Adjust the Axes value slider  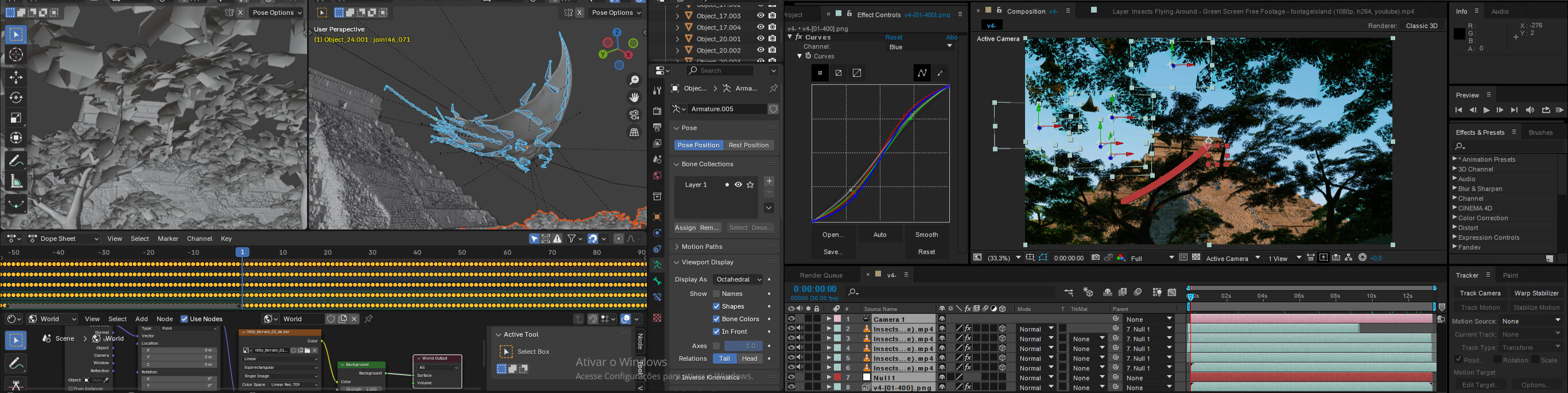click(x=743, y=345)
